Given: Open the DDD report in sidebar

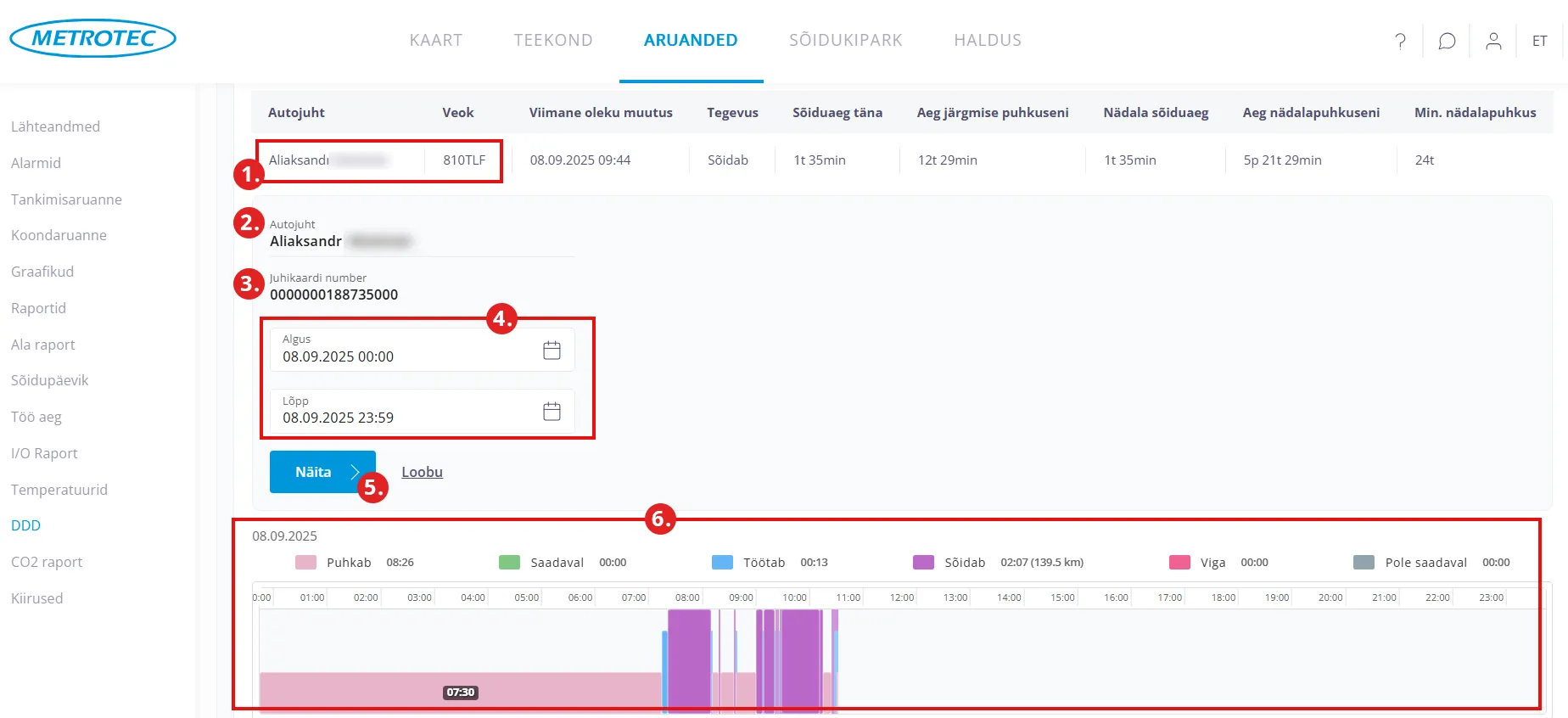Looking at the screenshot, I should 25,525.
